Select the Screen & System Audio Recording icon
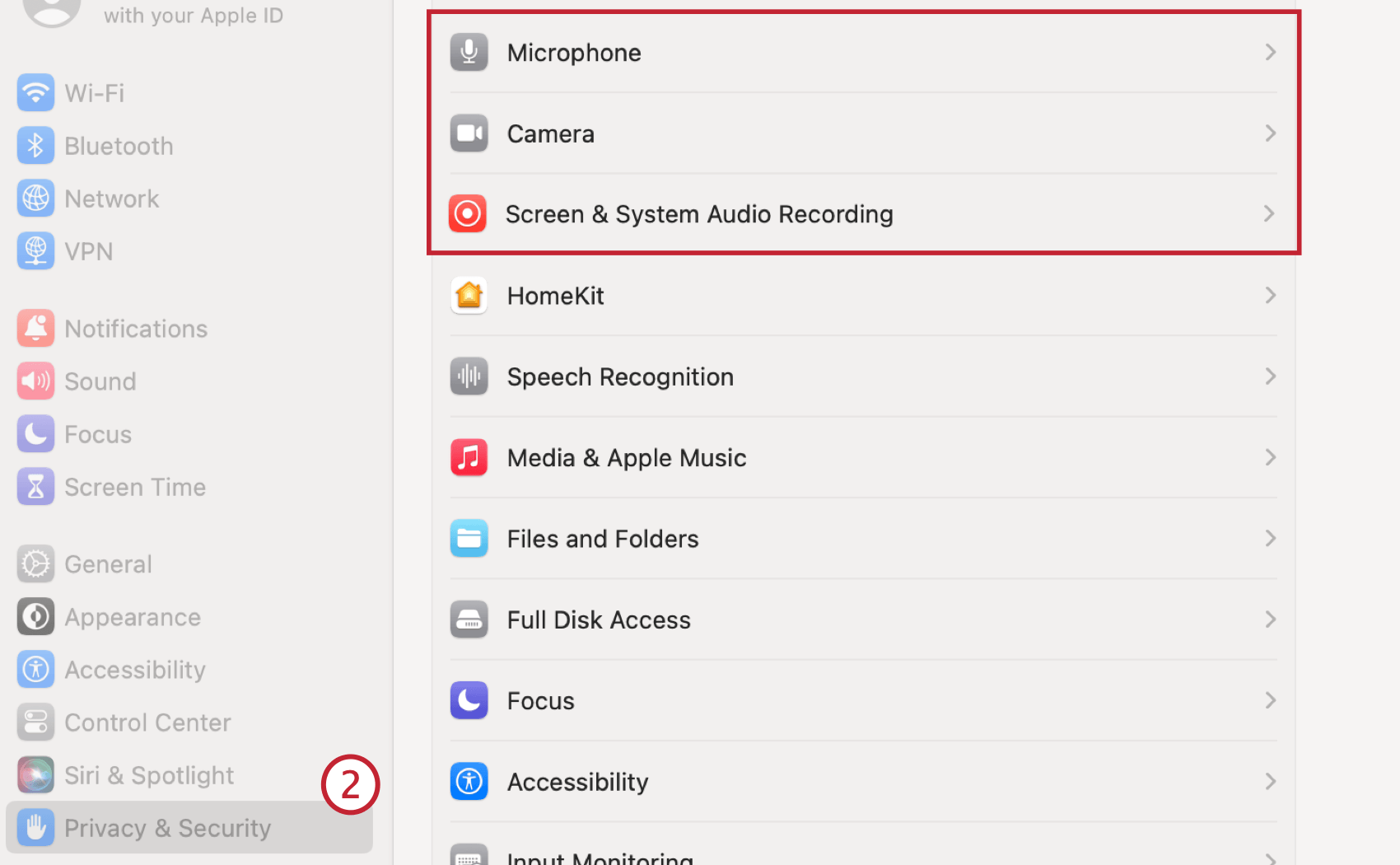 point(467,213)
